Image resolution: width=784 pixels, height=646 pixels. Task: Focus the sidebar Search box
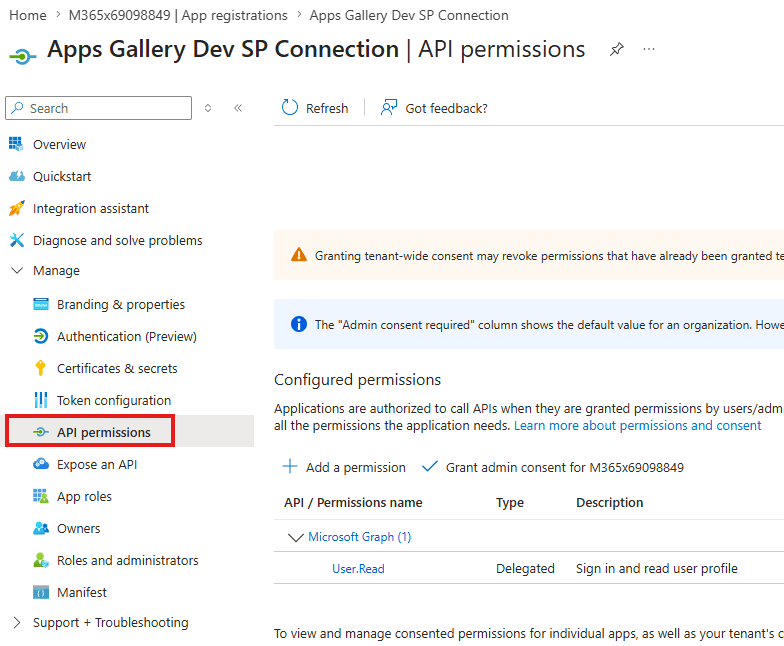pyautogui.click(x=98, y=108)
